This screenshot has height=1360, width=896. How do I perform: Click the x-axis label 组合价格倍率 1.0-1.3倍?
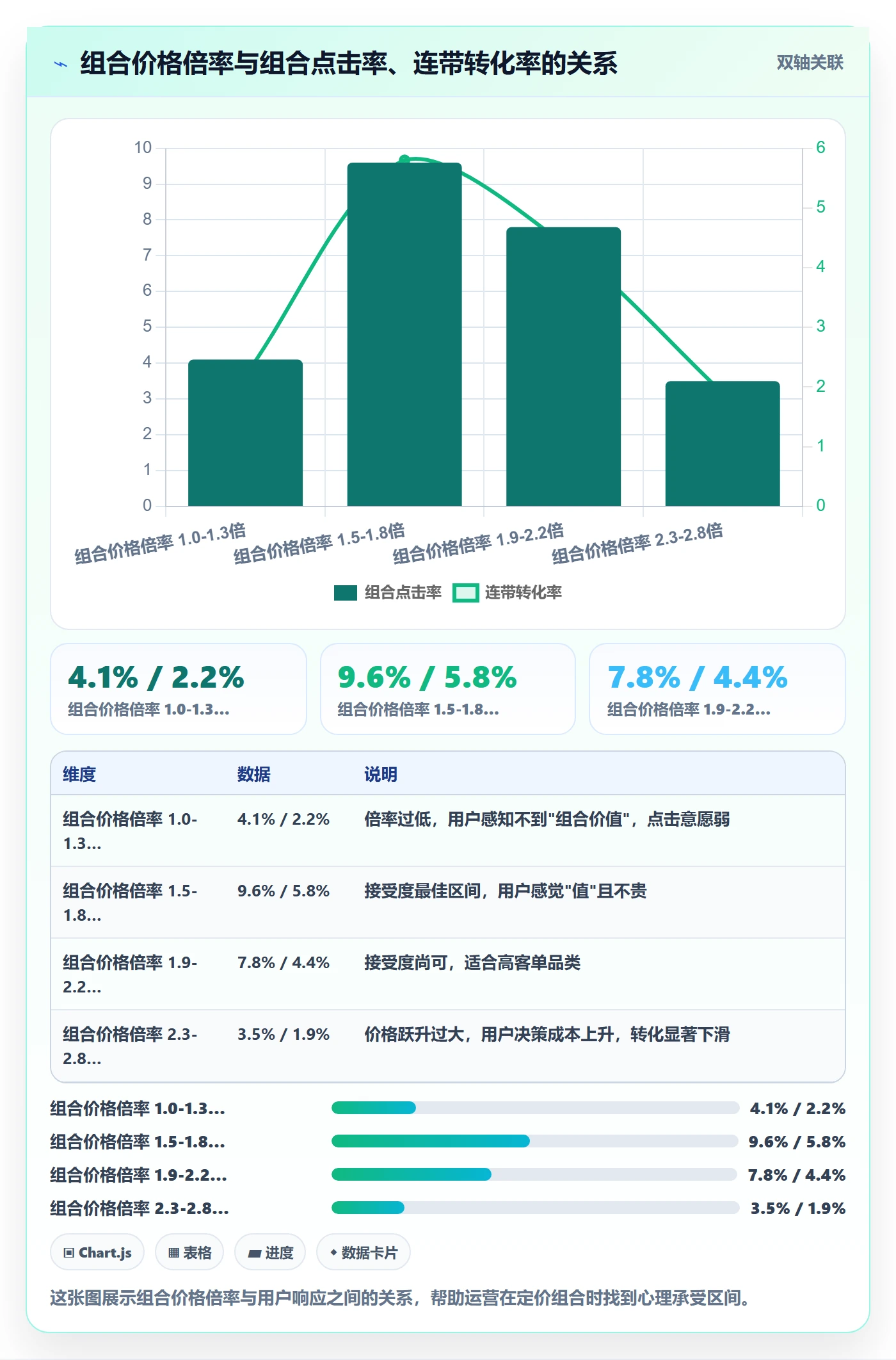[x=160, y=543]
